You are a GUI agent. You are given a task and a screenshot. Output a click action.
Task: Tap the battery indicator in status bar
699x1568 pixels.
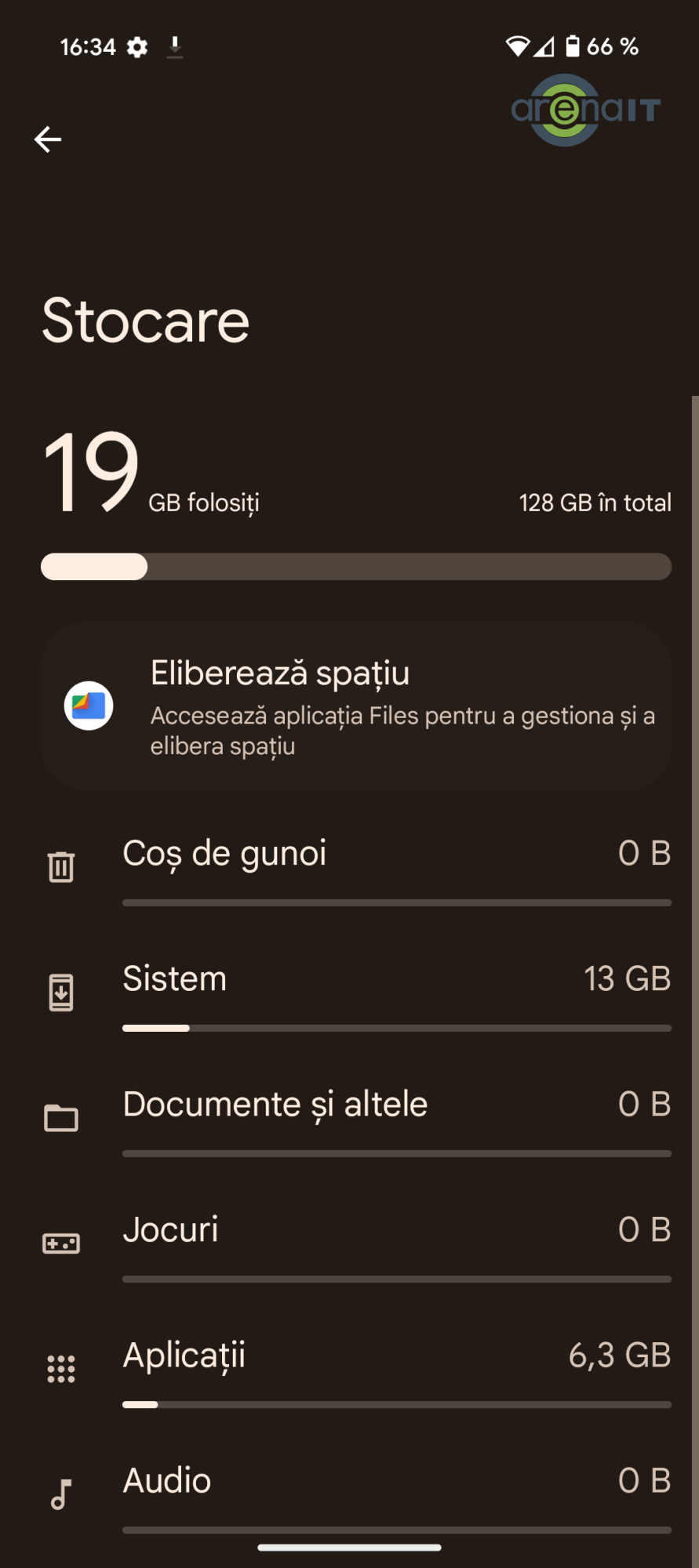point(573,47)
